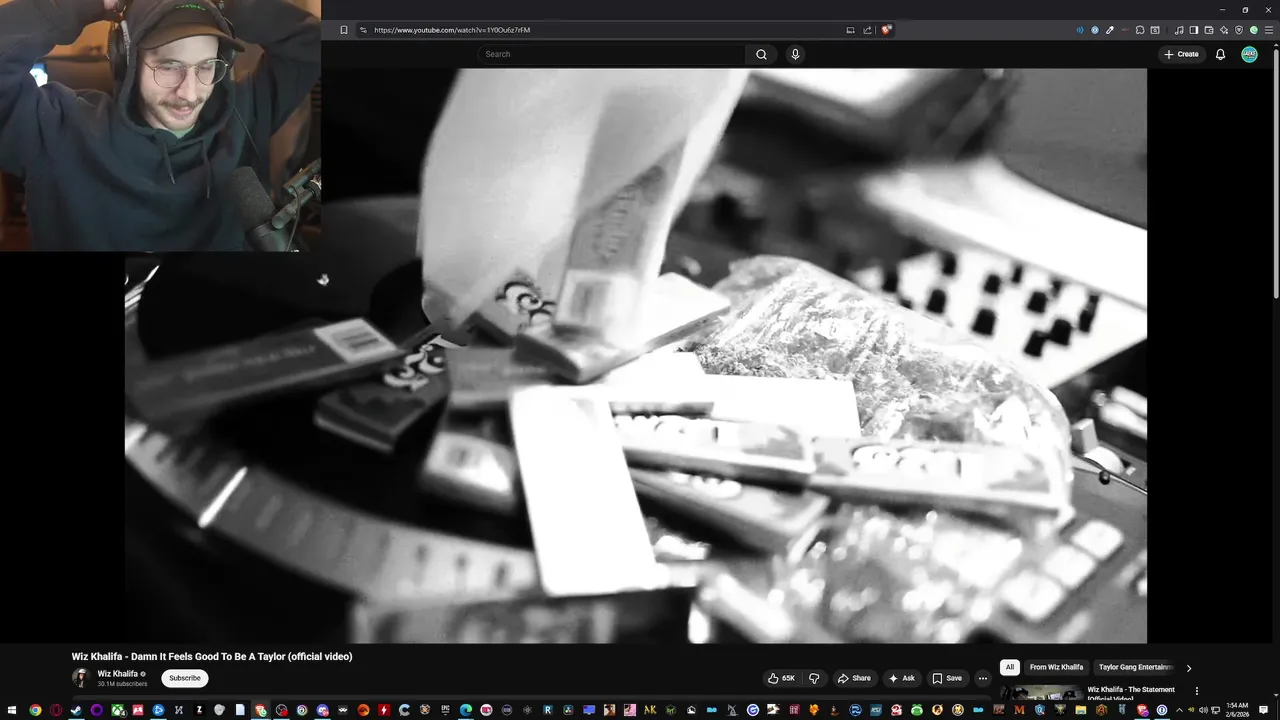Dislike the video

click(814, 678)
